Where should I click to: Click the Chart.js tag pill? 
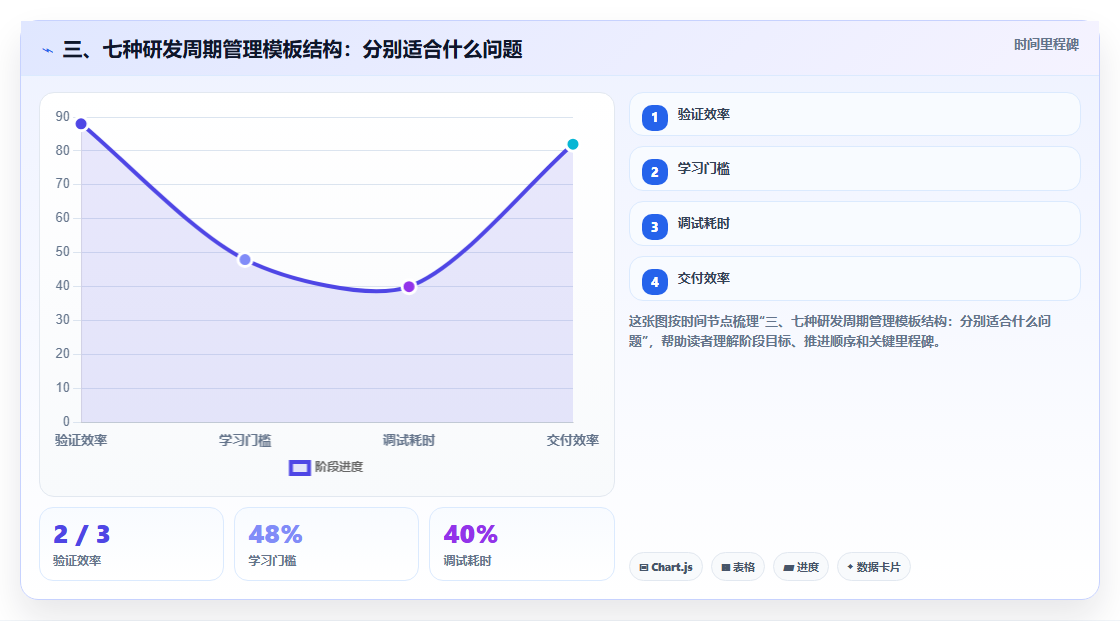tap(666, 567)
